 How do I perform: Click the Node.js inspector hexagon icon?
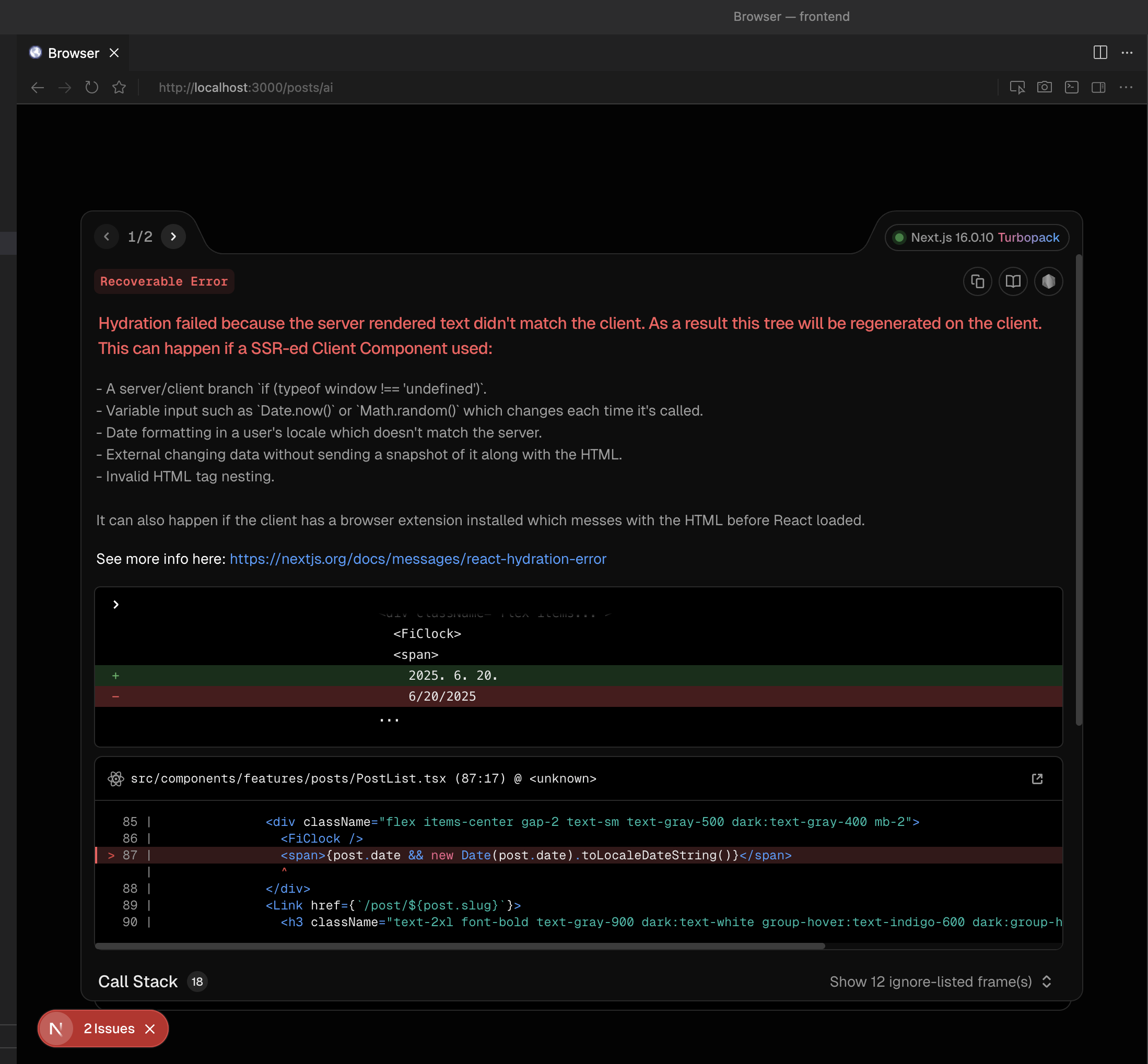1048,281
